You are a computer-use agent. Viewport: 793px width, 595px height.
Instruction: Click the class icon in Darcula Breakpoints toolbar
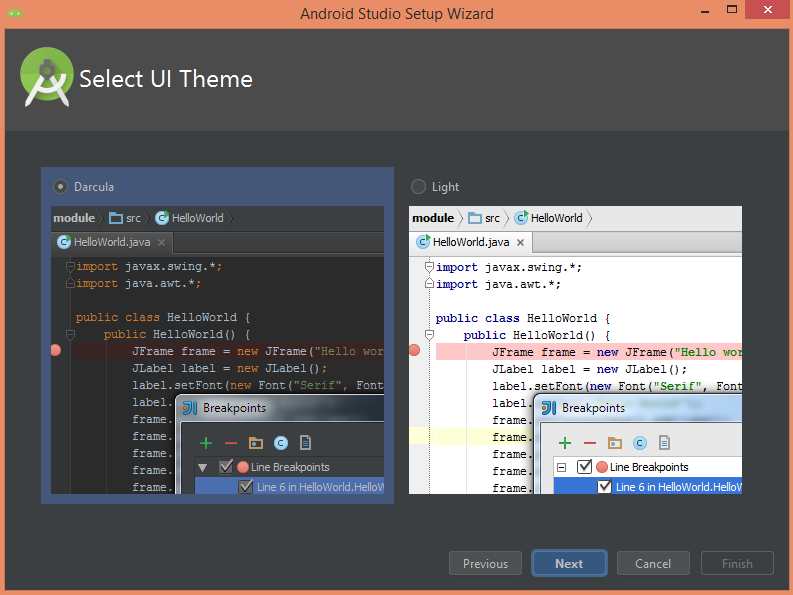coord(281,443)
